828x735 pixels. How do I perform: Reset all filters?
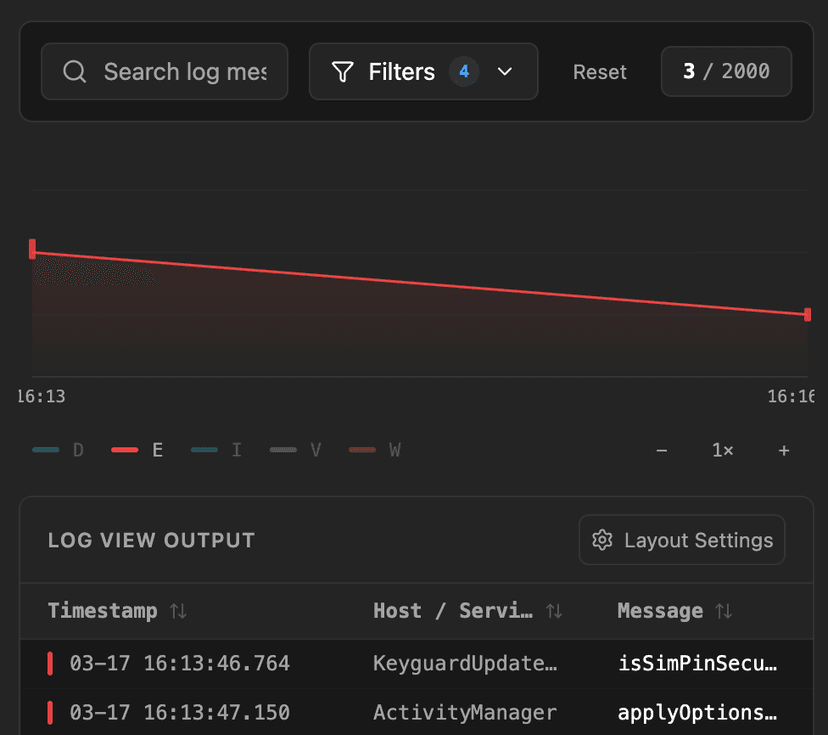(599, 72)
